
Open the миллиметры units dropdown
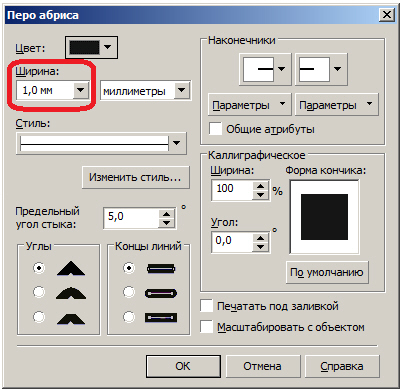pyautogui.click(x=181, y=90)
